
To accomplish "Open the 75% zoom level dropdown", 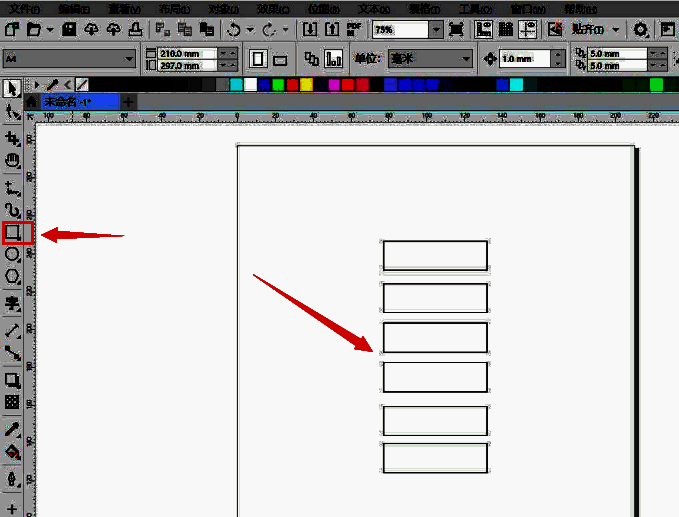I will [x=436, y=29].
